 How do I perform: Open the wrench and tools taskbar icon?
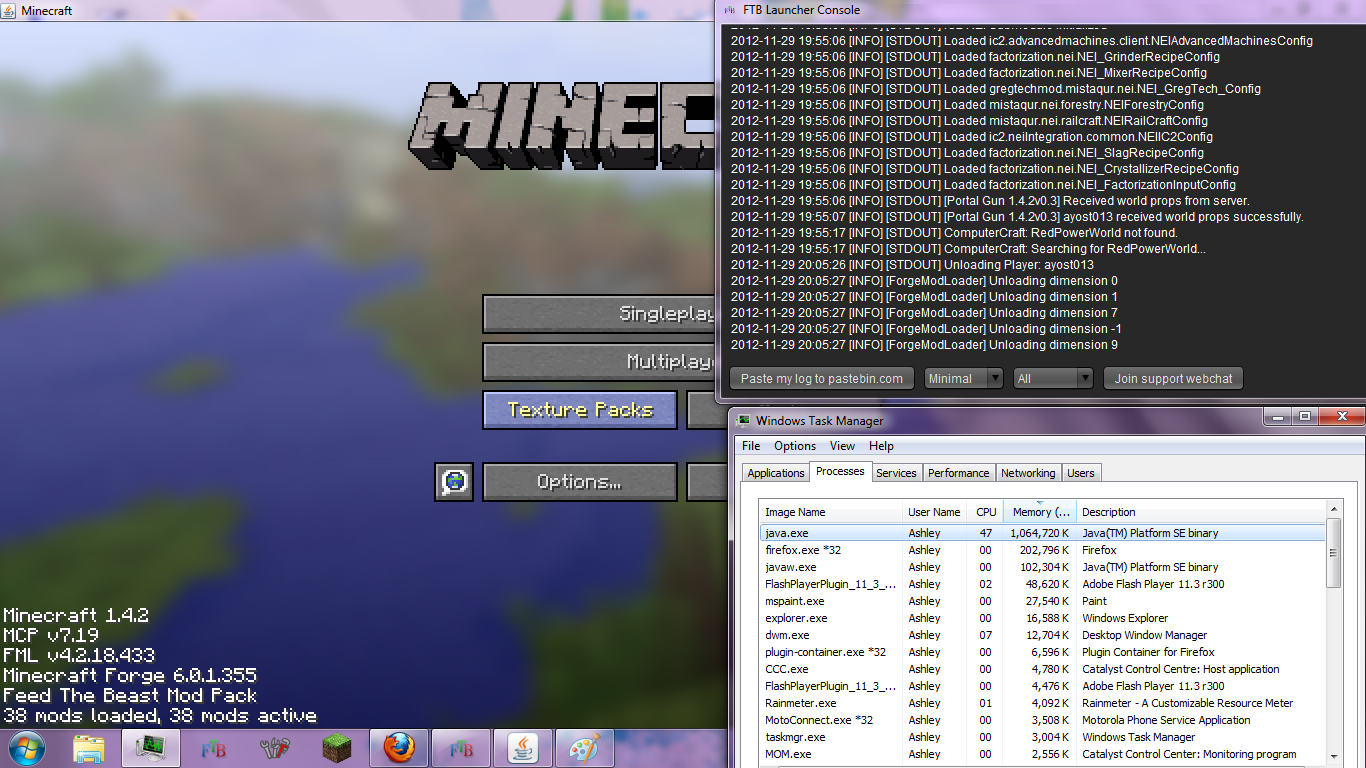[274, 748]
